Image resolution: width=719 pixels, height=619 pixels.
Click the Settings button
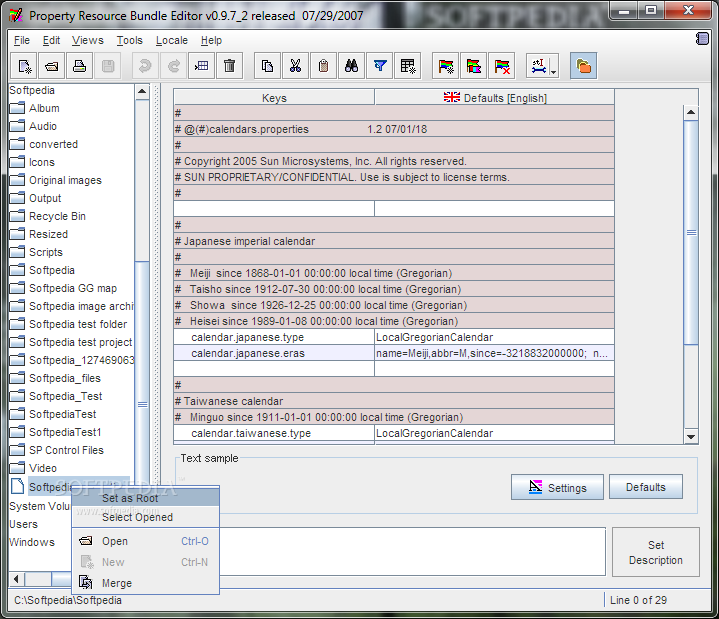click(557, 487)
